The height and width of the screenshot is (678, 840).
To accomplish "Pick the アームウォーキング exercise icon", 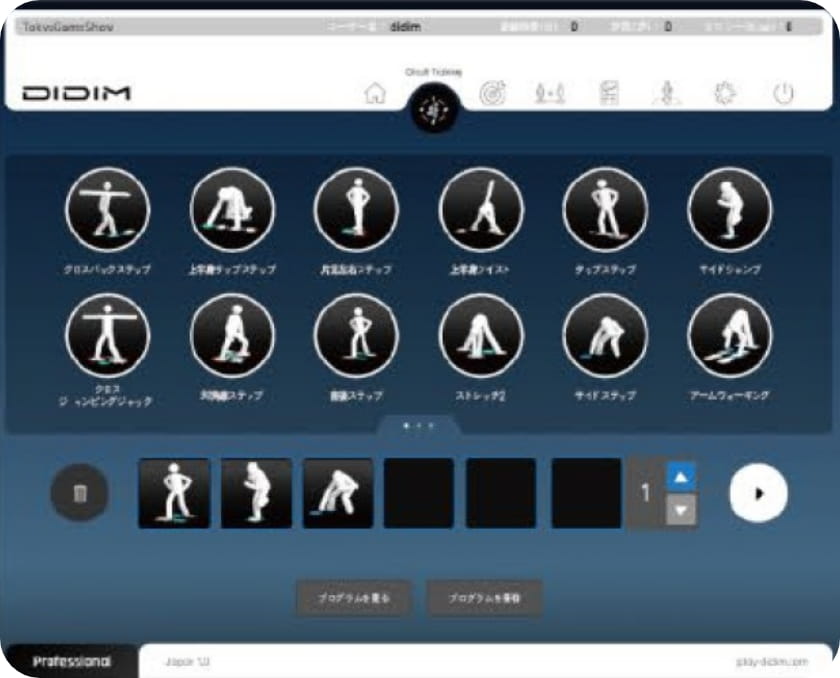I will pos(730,336).
